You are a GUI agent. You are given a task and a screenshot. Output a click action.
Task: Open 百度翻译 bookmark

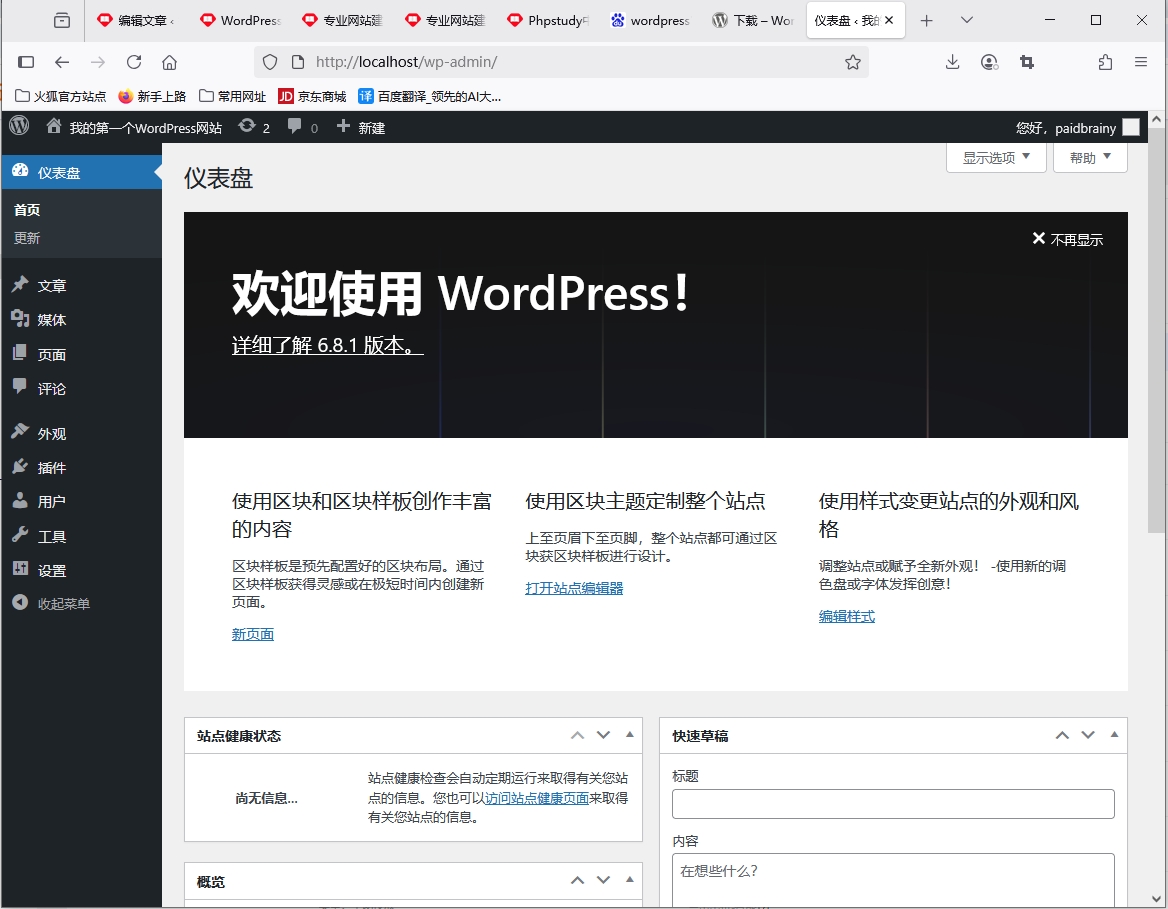(429, 96)
